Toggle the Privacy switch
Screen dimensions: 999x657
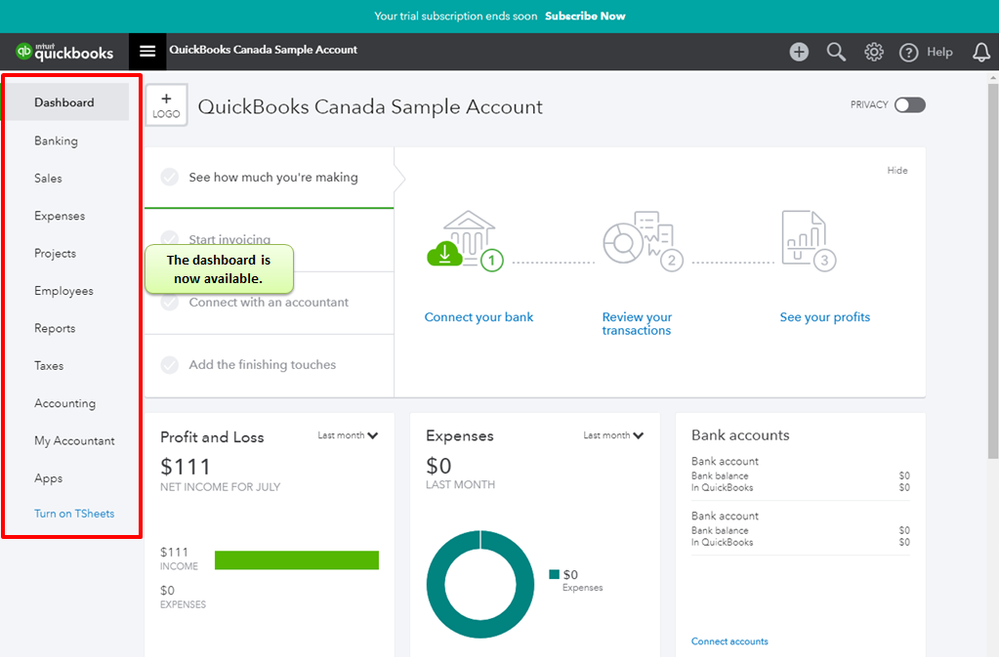[909, 105]
